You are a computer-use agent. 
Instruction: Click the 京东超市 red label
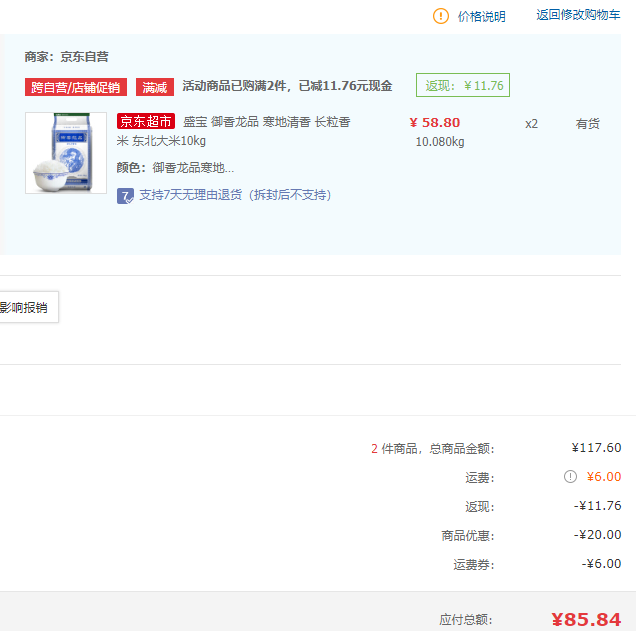146,121
